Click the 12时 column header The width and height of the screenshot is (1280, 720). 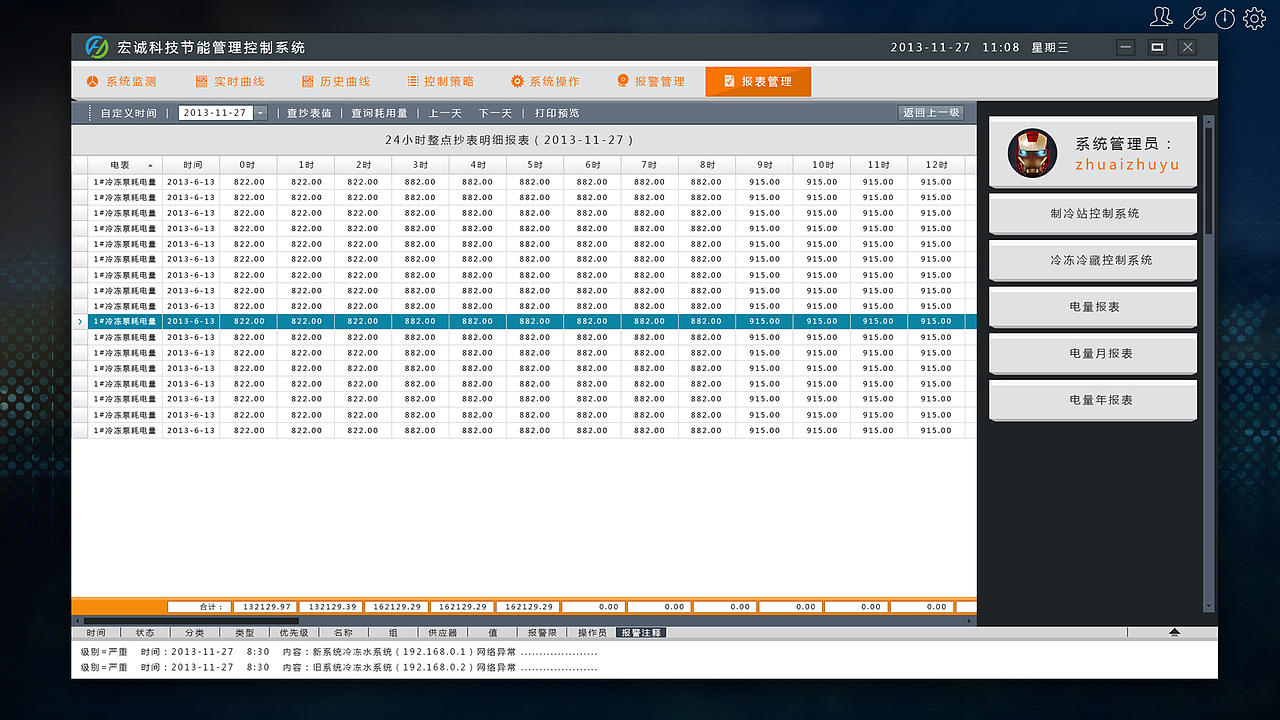(x=936, y=165)
